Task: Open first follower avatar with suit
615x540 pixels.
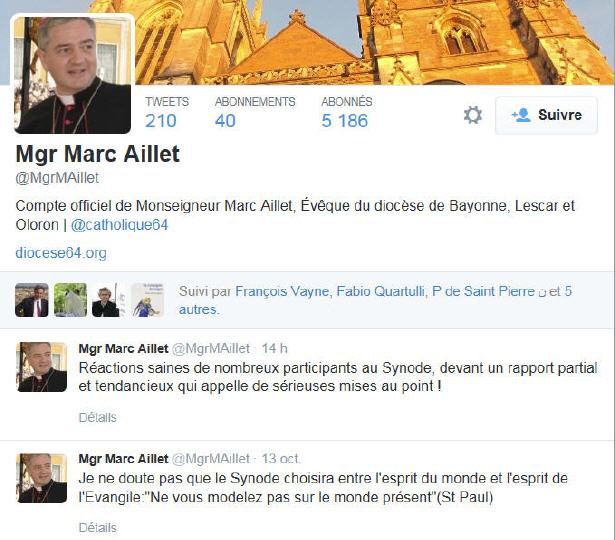Action: click(32, 300)
